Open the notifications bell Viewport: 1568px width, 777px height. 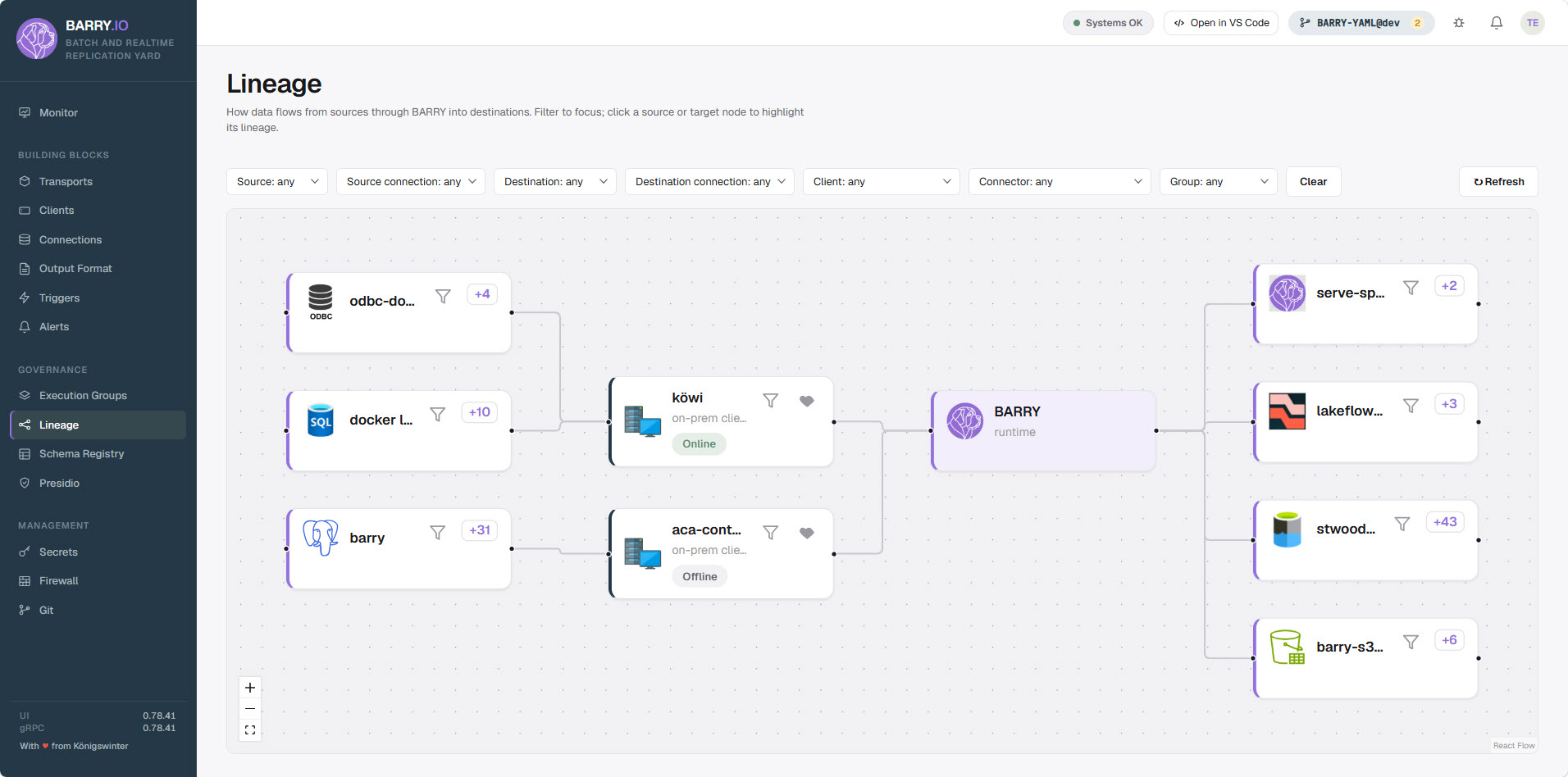[x=1497, y=23]
